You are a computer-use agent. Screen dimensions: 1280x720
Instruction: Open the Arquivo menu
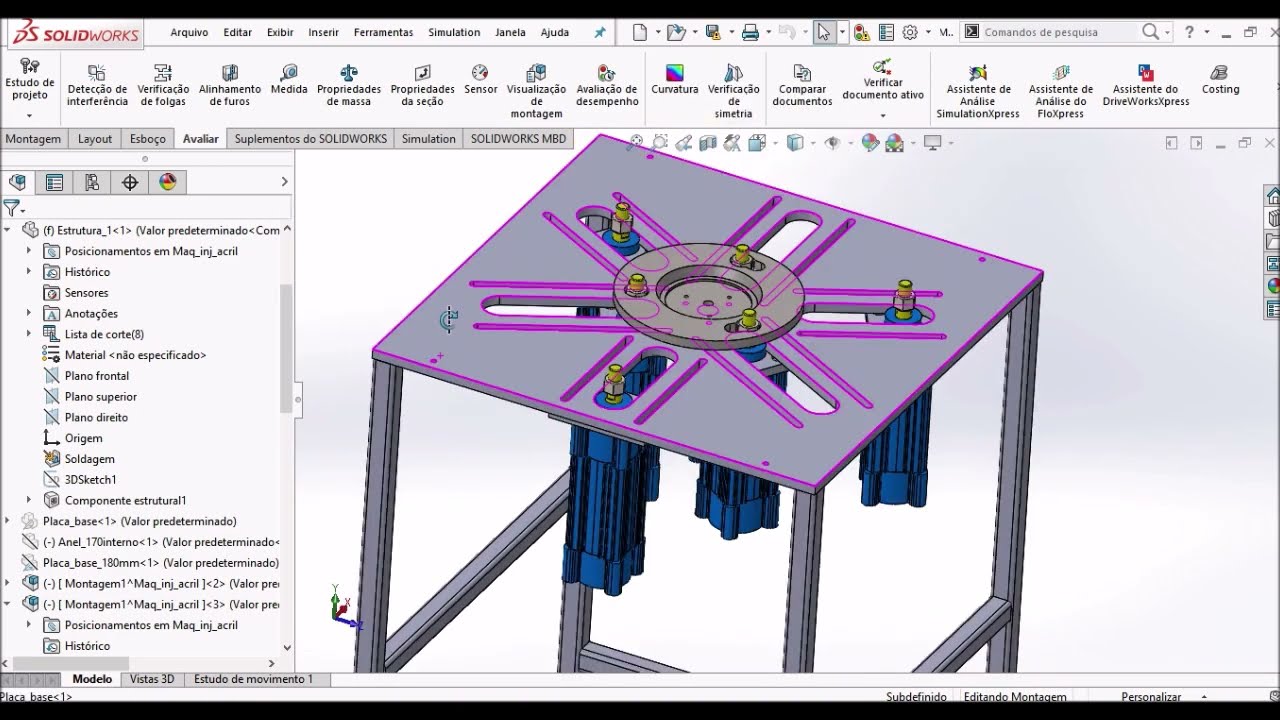pyautogui.click(x=189, y=32)
